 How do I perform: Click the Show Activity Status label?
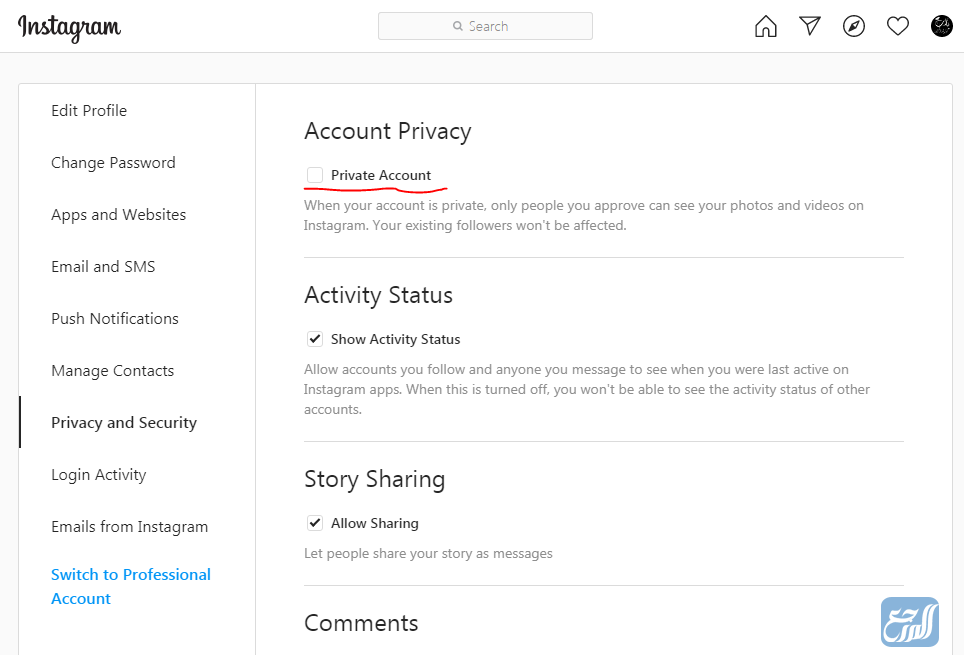pos(395,339)
